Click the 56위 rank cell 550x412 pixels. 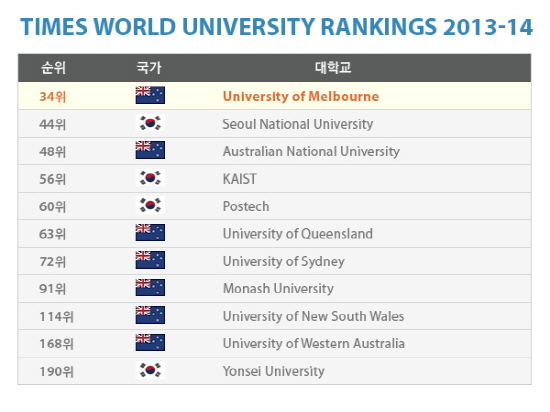pos(53,179)
